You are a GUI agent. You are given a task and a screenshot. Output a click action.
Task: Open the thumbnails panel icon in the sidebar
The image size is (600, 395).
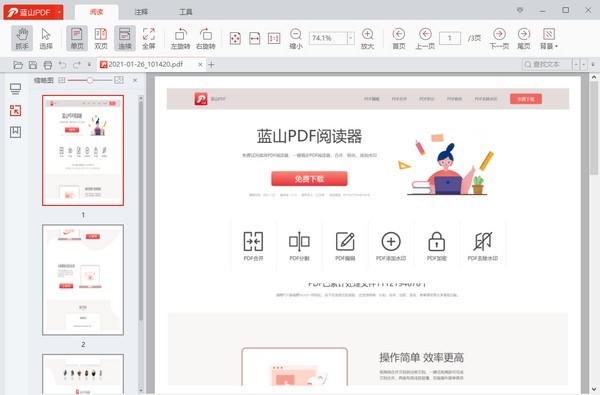(15, 111)
